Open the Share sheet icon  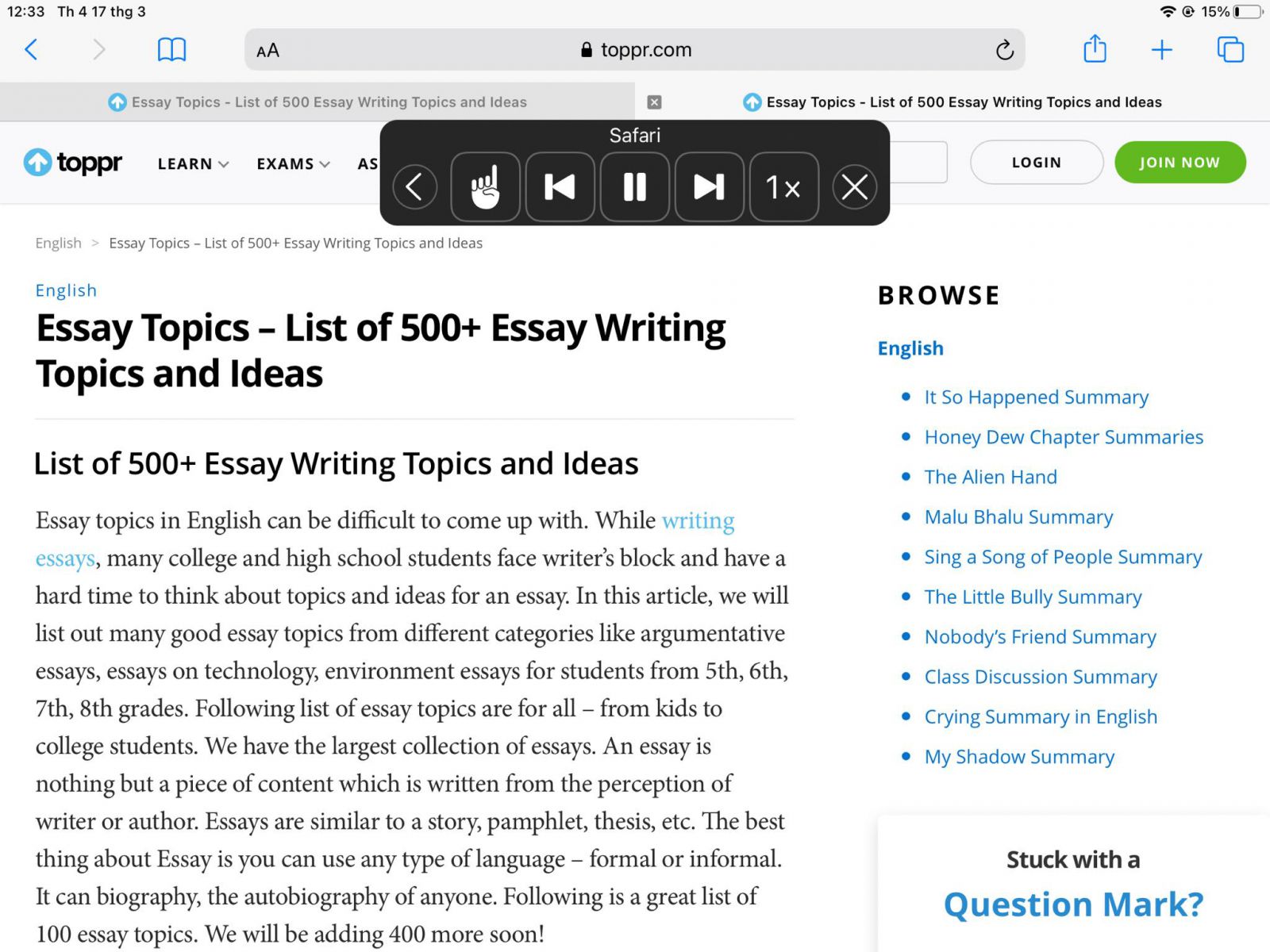(x=1095, y=49)
